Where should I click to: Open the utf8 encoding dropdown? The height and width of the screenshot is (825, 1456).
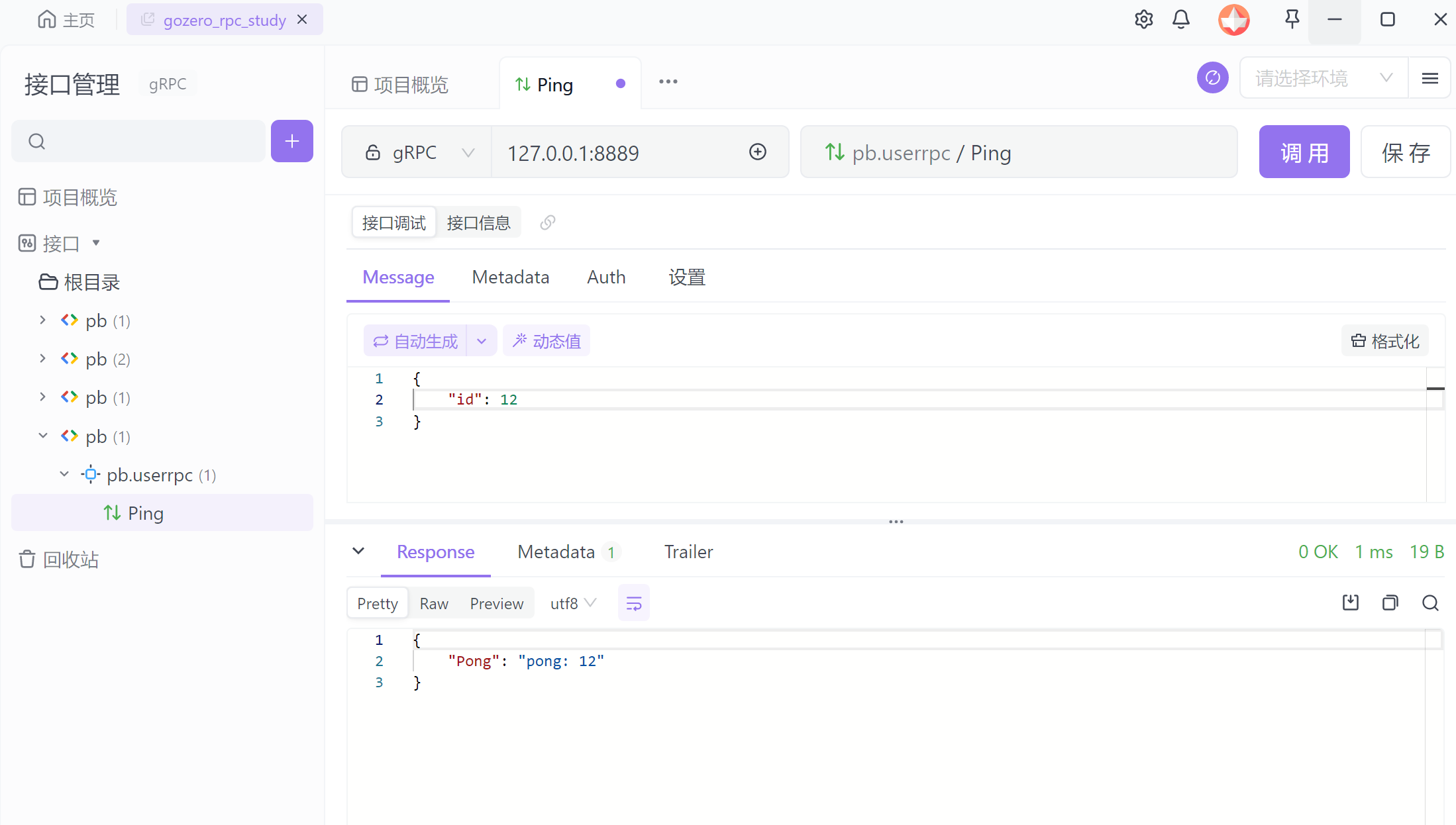pyautogui.click(x=572, y=603)
